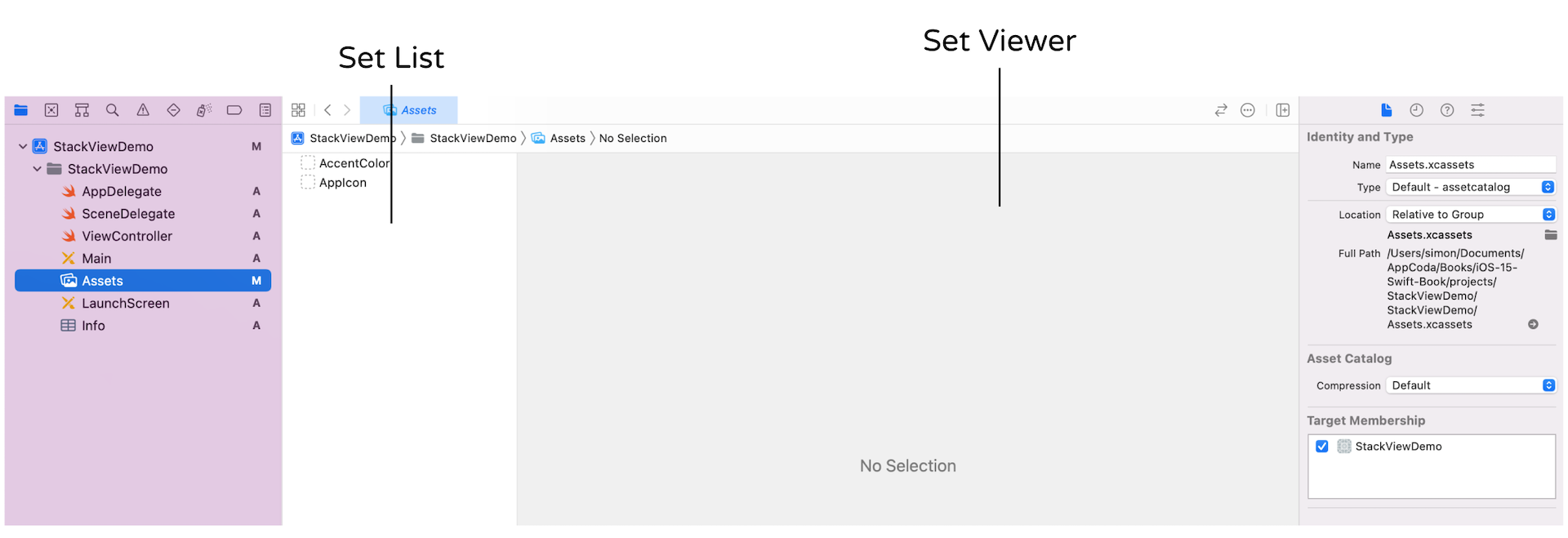Show the Breakpoint navigator icon
The width and height of the screenshot is (1568, 538).
click(x=234, y=110)
